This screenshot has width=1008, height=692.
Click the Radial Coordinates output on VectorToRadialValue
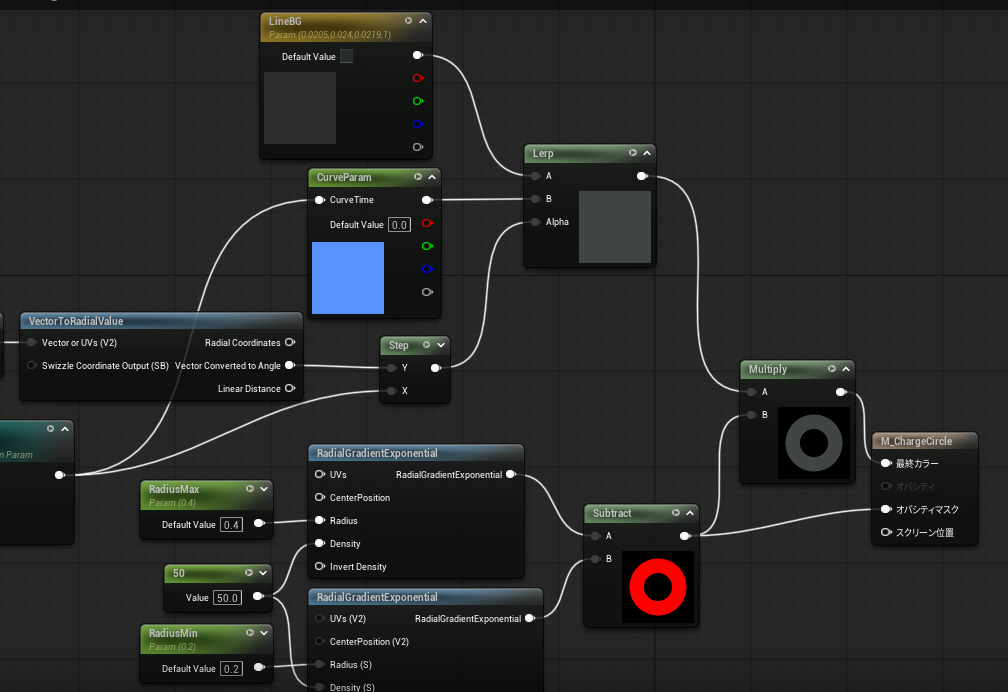[290, 342]
